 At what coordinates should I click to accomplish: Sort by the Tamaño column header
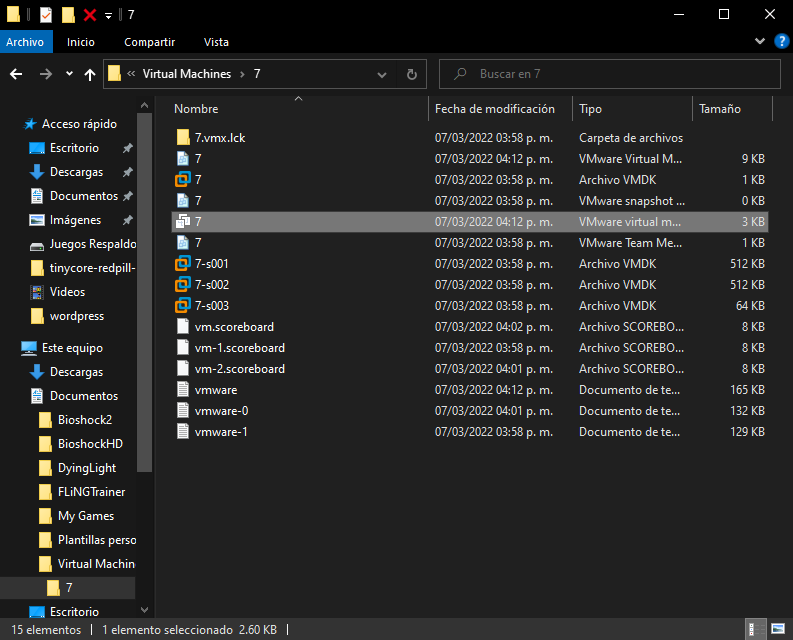pyautogui.click(x=720, y=109)
